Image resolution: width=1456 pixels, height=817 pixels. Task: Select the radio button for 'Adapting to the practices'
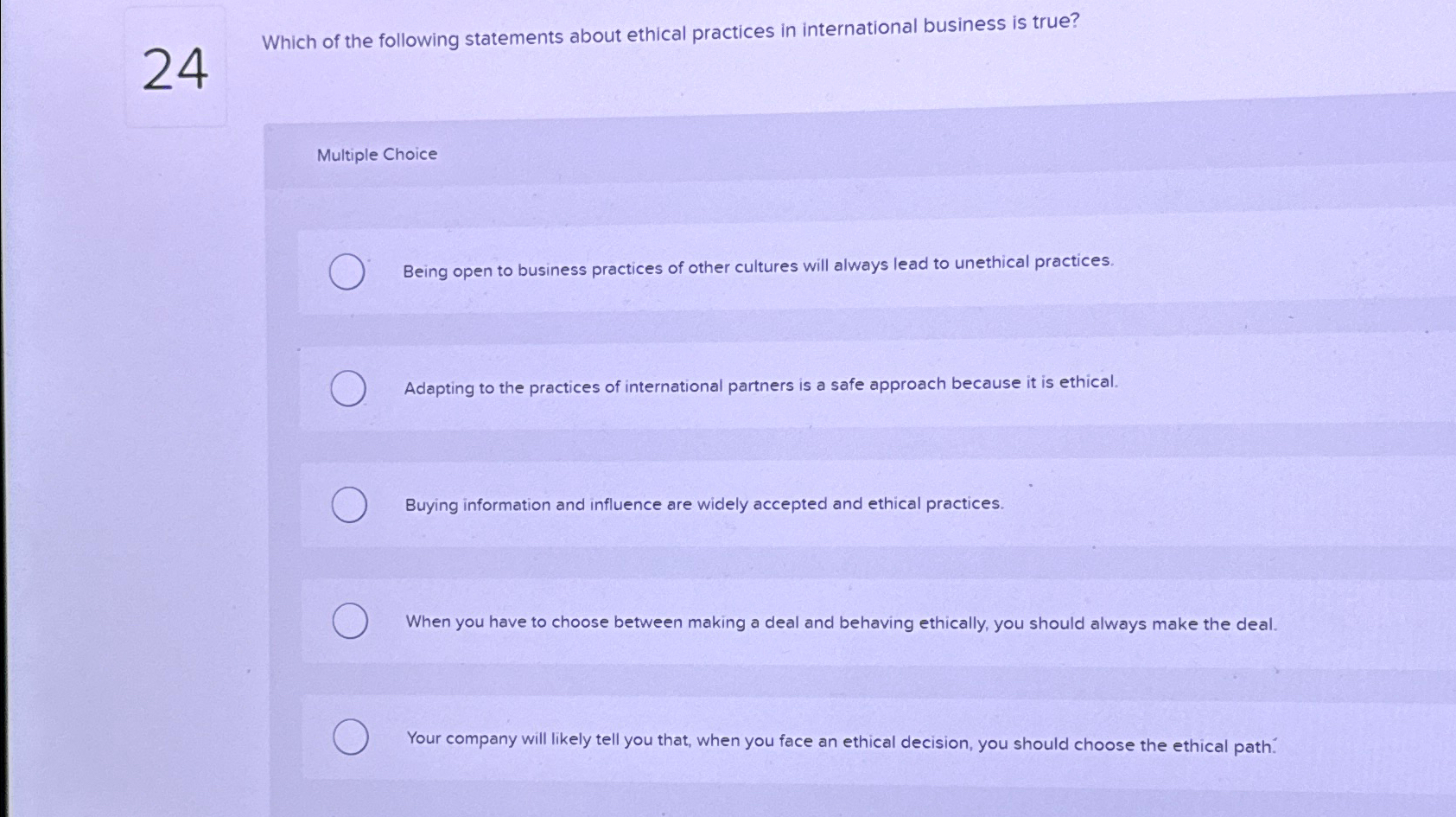click(x=348, y=388)
